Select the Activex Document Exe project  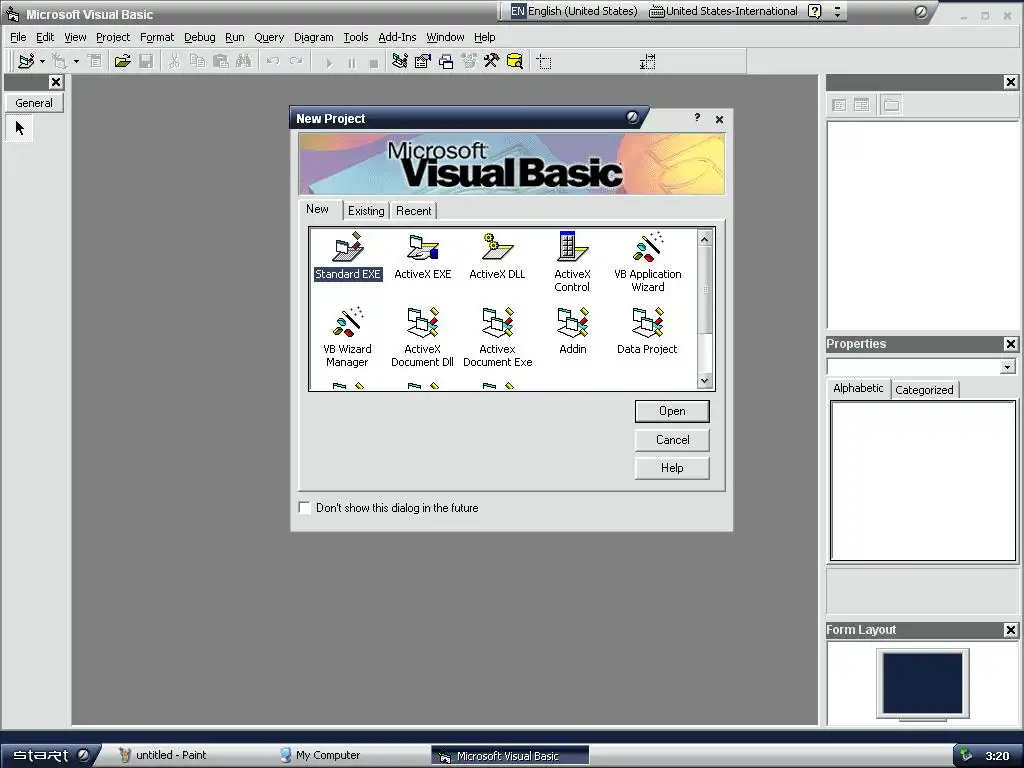(497, 337)
